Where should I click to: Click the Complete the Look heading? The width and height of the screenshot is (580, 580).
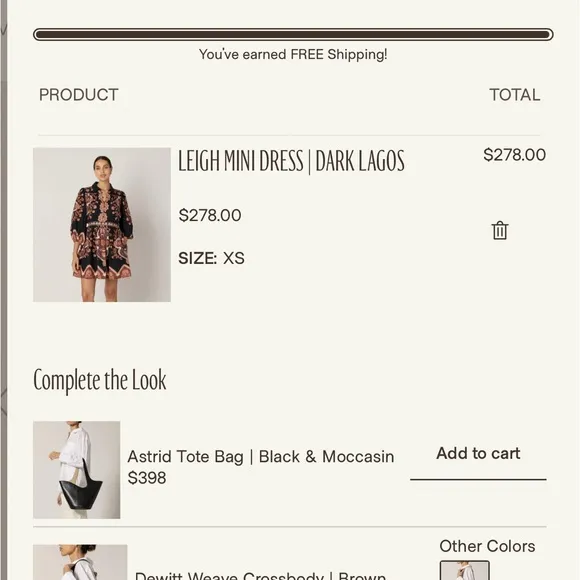pyautogui.click(x=100, y=380)
